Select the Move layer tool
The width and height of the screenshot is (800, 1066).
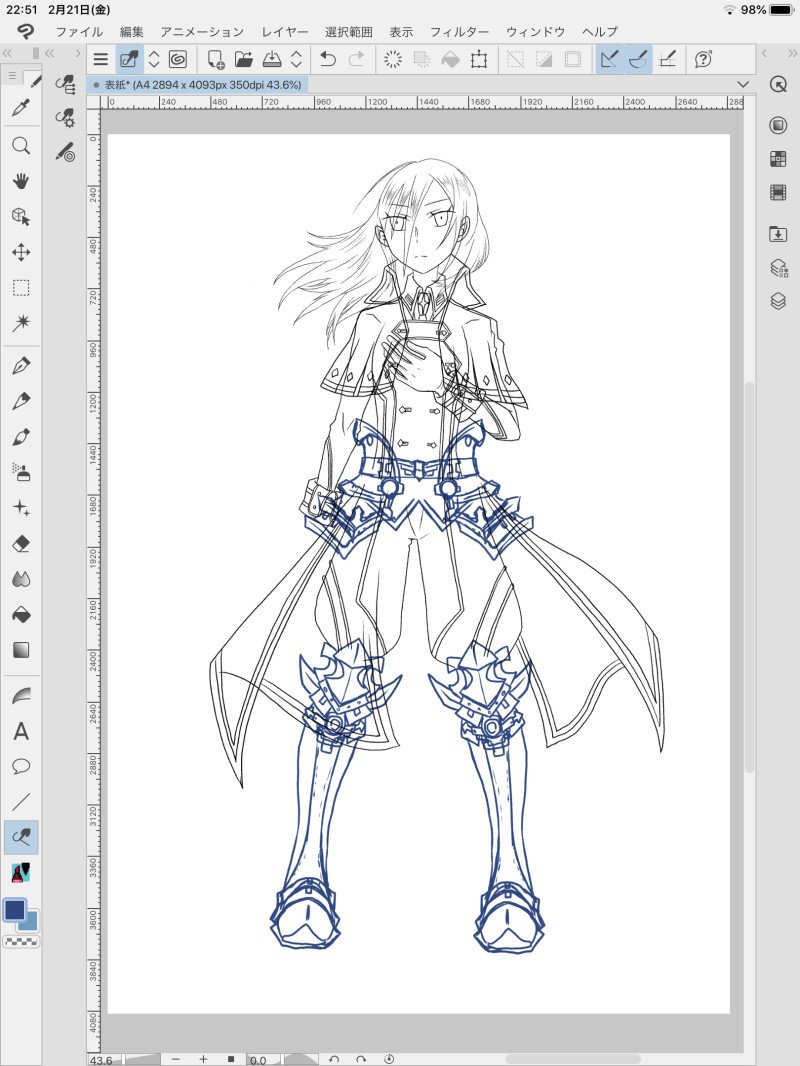[21, 253]
